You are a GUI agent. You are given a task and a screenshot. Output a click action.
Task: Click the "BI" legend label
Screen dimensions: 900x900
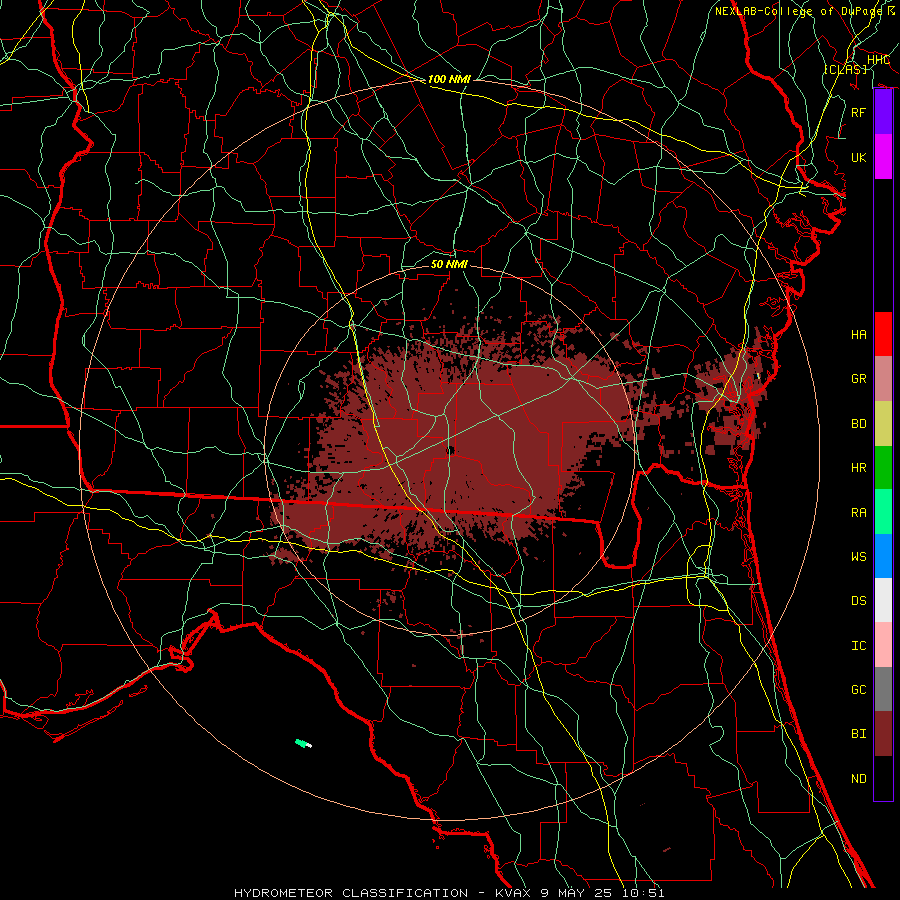click(x=859, y=734)
